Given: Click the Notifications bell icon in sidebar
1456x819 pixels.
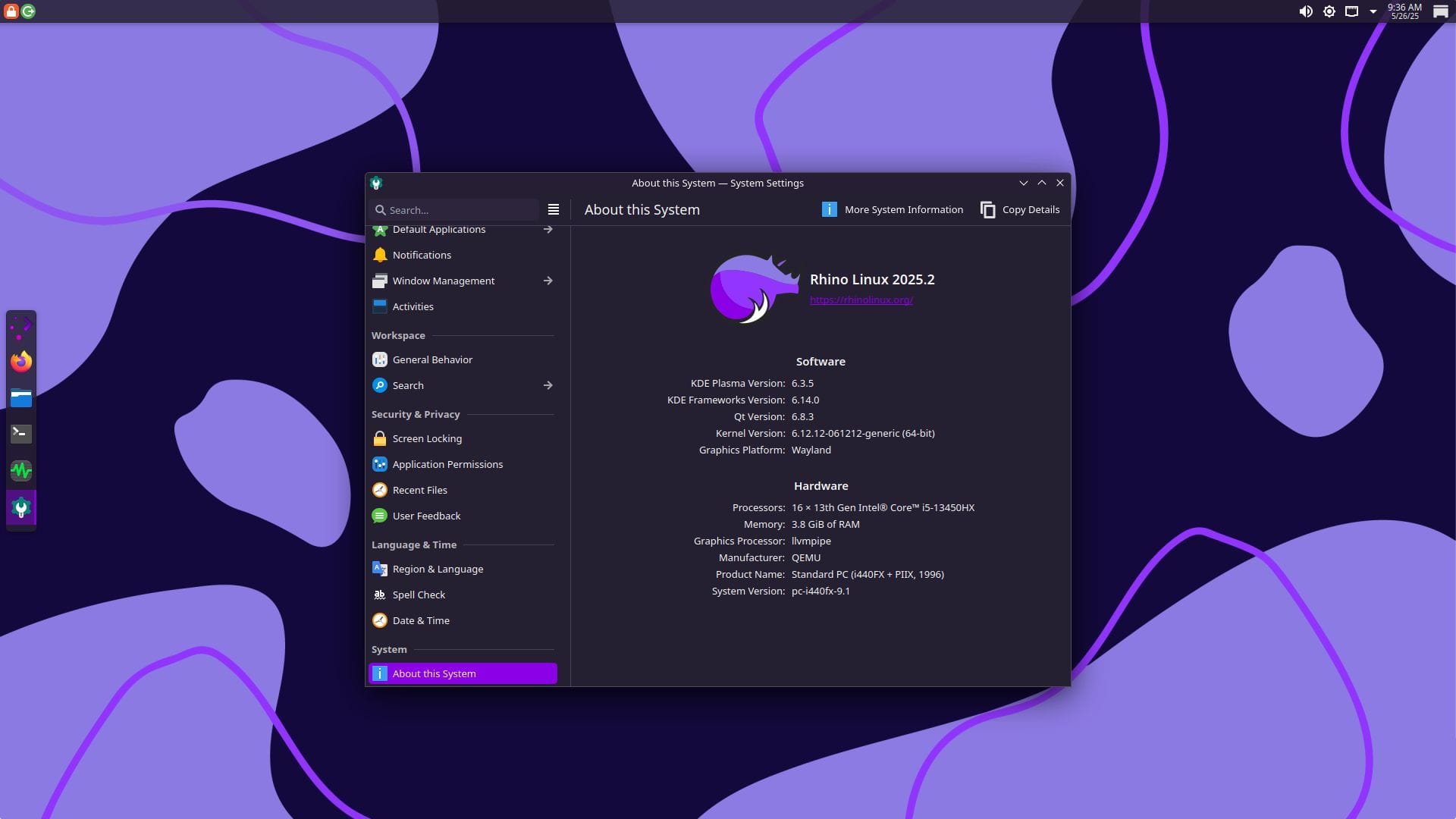Looking at the screenshot, I should (380, 255).
